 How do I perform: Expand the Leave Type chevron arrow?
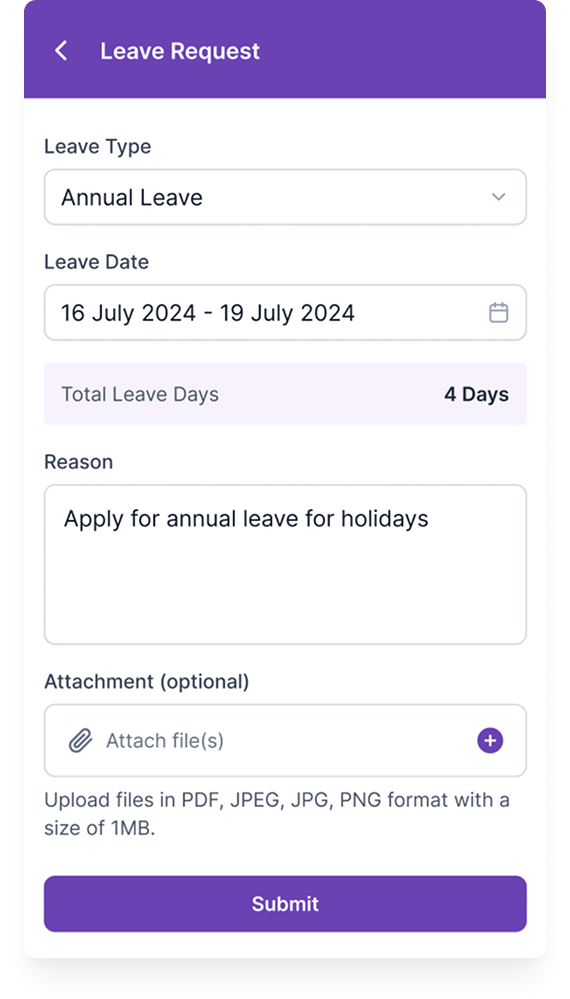coord(498,197)
